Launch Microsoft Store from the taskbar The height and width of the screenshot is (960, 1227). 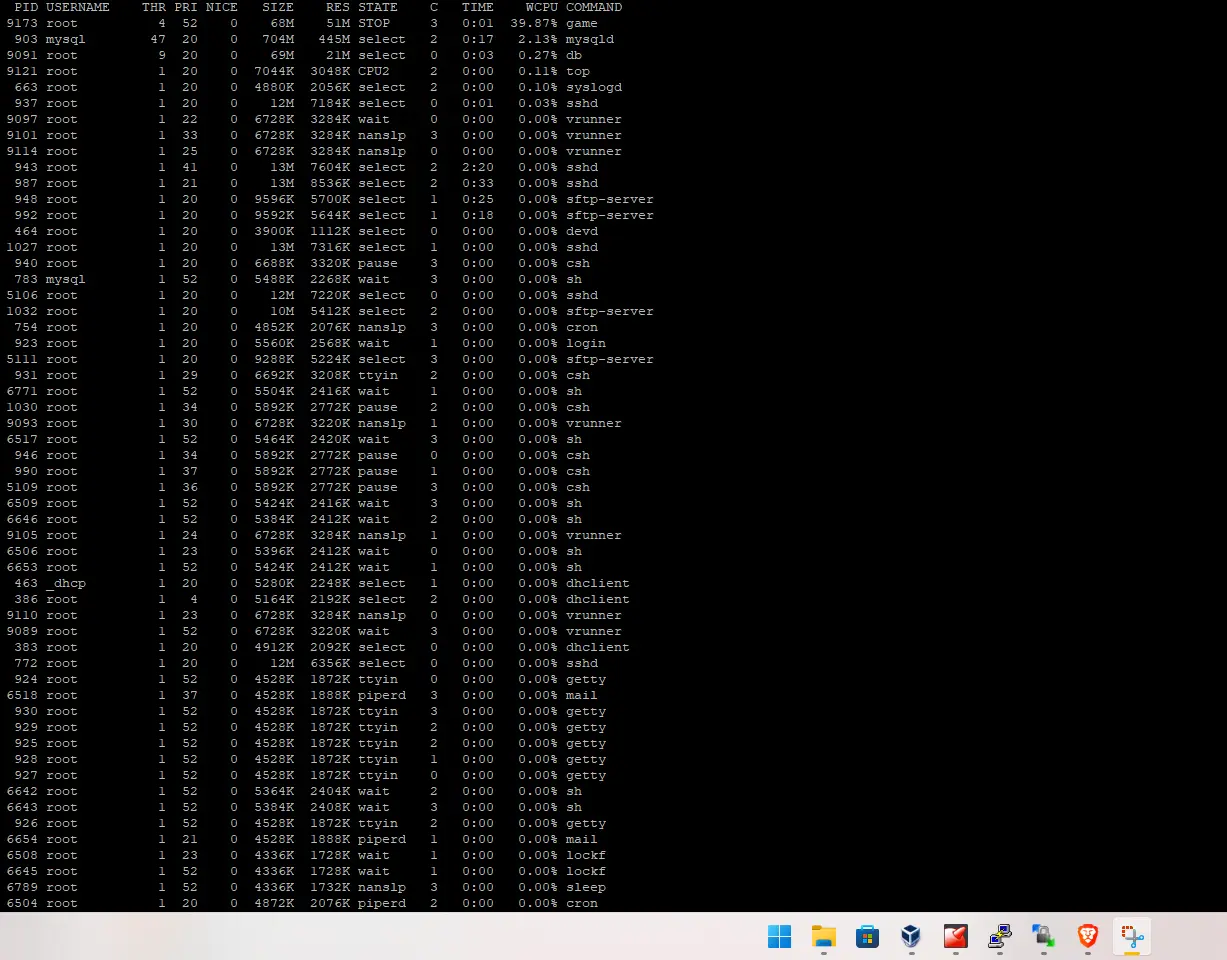(x=867, y=936)
